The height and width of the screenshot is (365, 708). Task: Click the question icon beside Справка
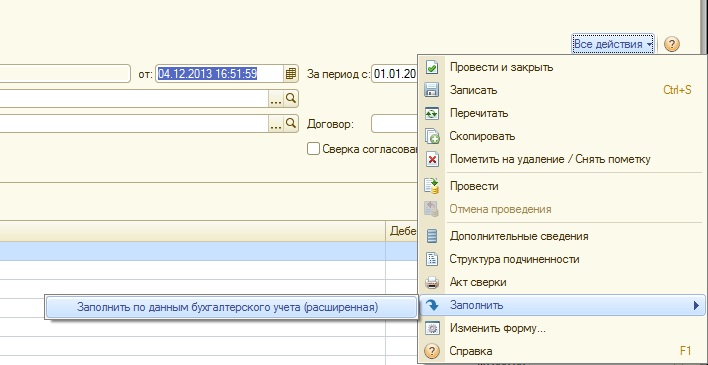coord(432,351)
